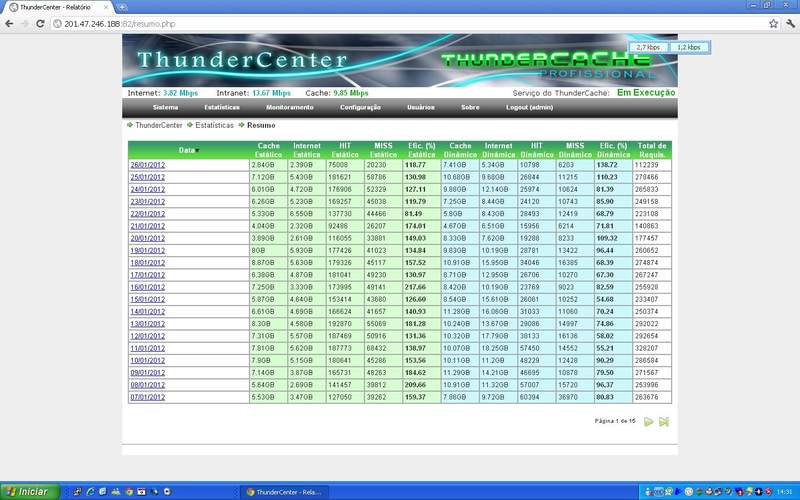The width and height of the screenshot is (800, 500).
Task: Sort table by Data column header
Action: click(188, 150)
